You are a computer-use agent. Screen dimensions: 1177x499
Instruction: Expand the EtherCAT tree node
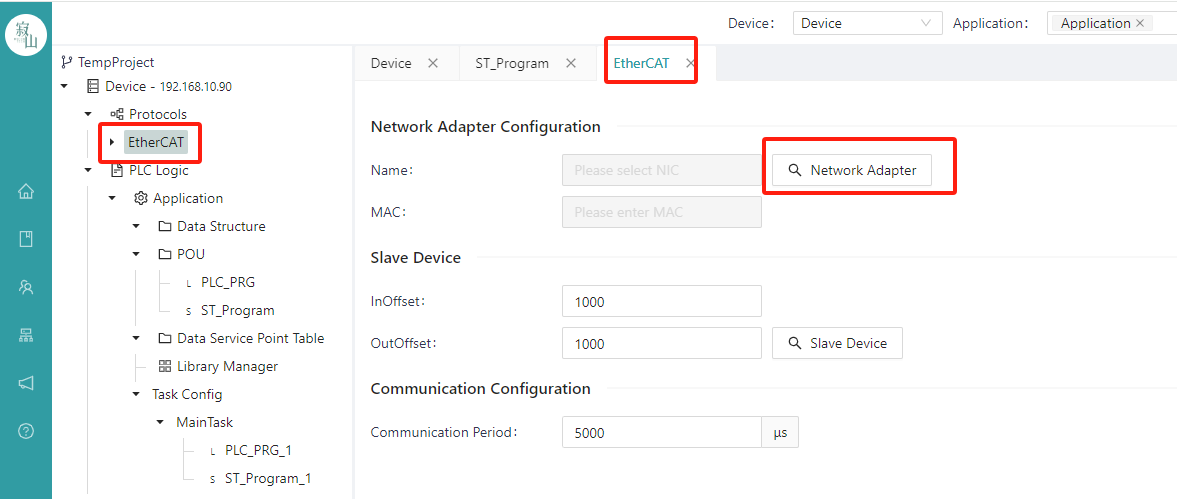[112, 142]
